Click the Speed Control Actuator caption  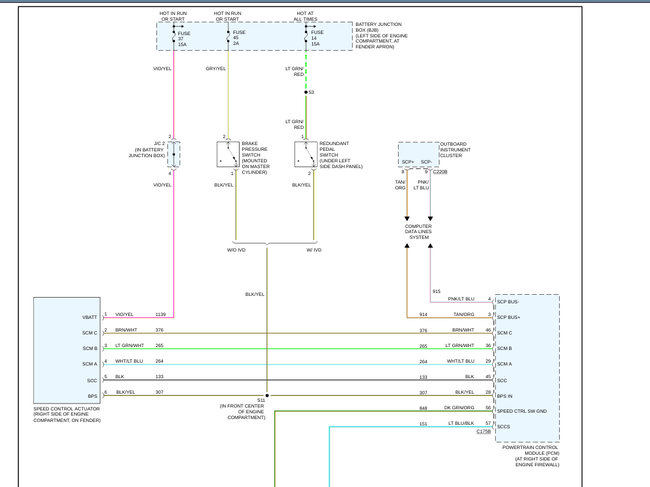[67, 414]
